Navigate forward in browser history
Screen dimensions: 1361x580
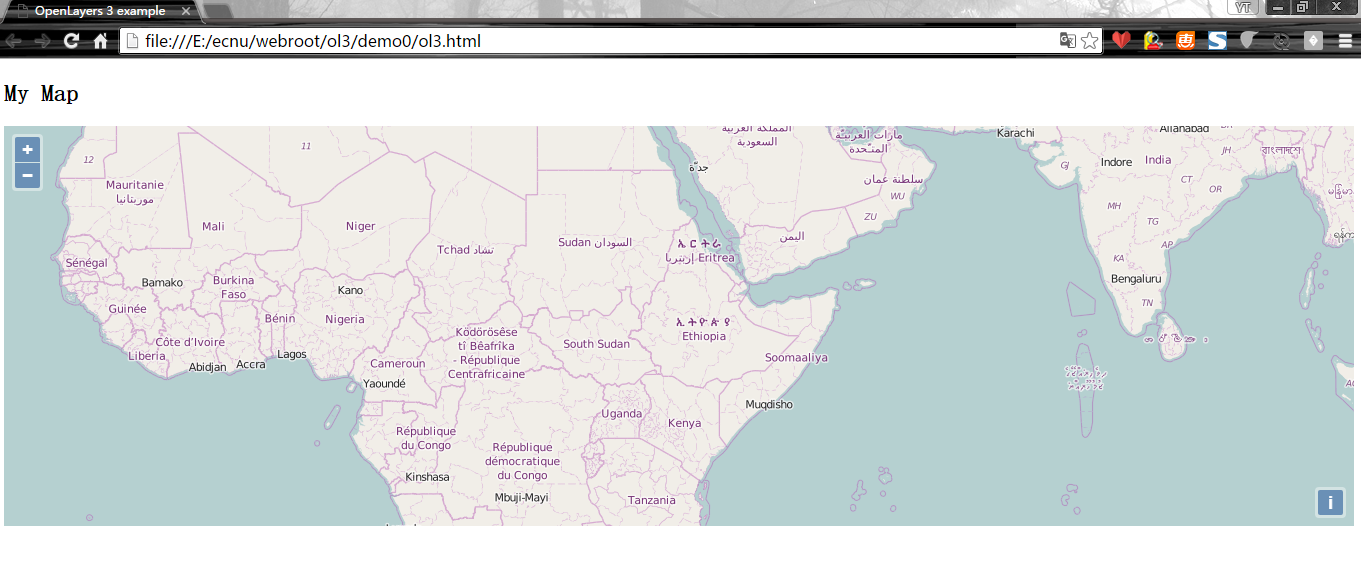click(42, 41)
